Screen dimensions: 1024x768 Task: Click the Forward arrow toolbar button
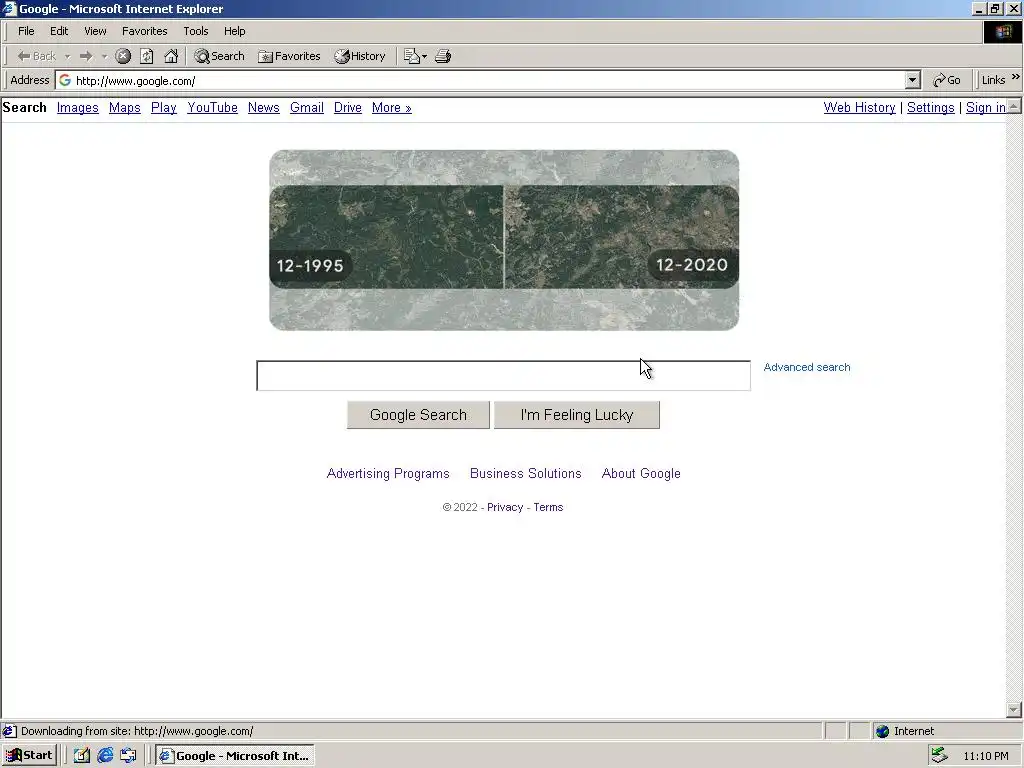click(x=86, y=56)
